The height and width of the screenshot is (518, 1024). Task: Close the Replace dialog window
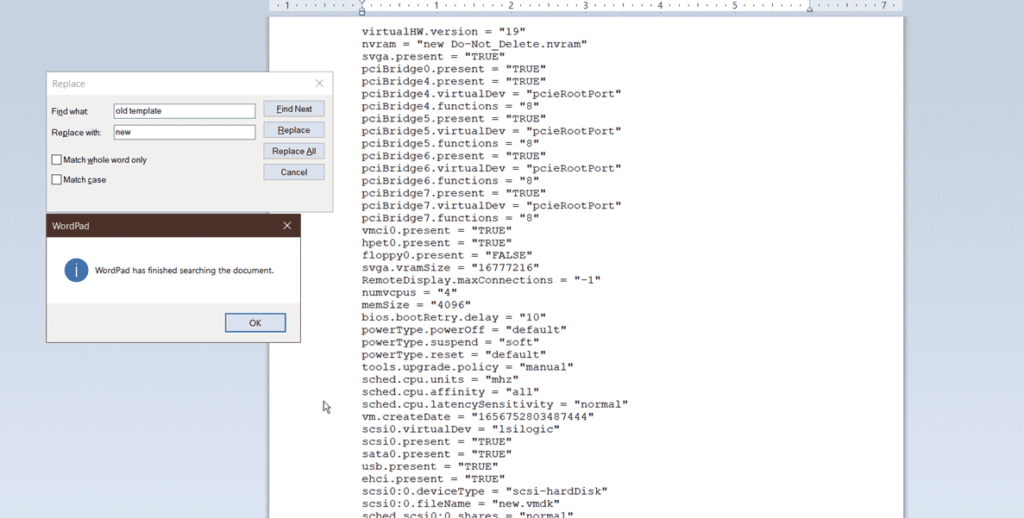coord(319,84)
